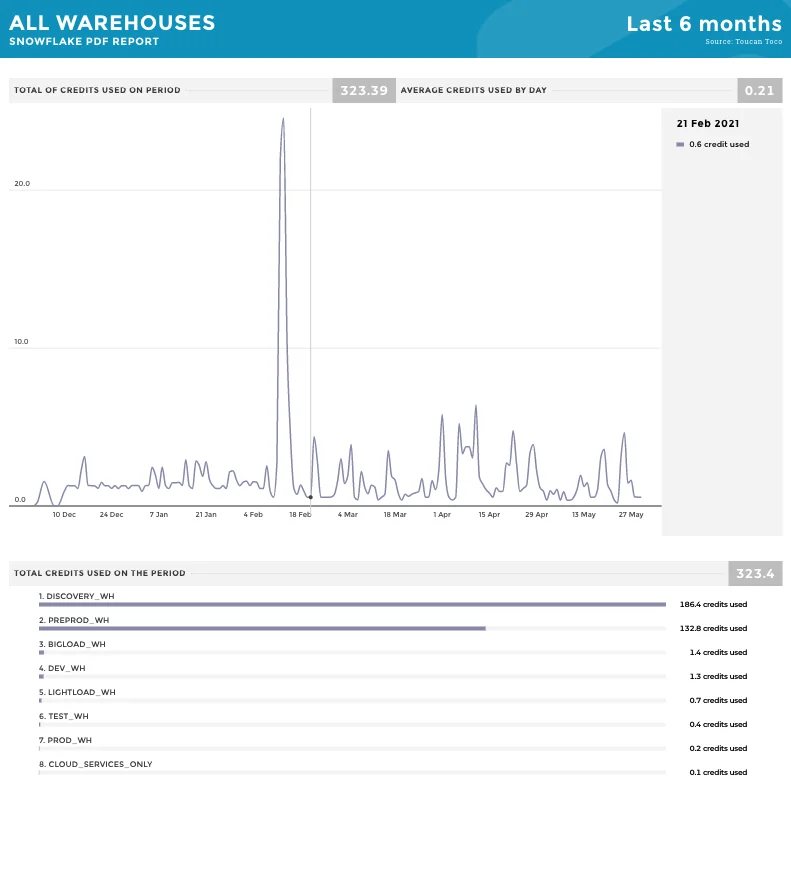Click the data point marker at 21 Feb
The height and width of the screenshot is (881, 791).
310,497
